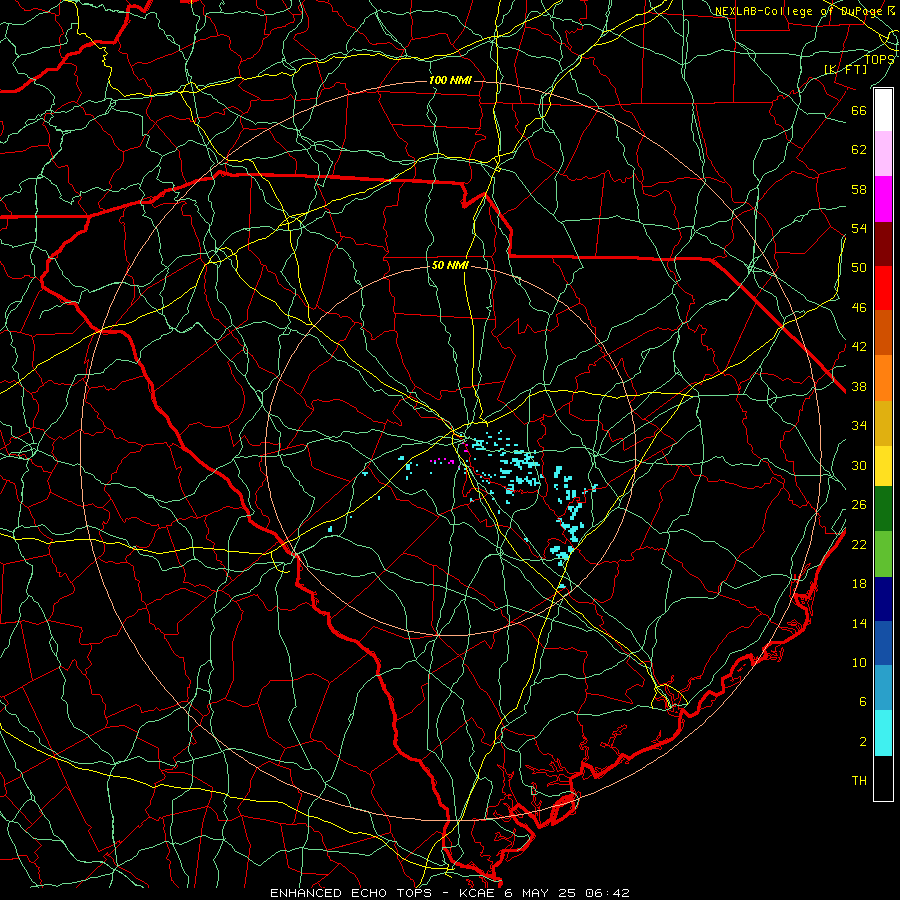Click the 'TOPS' legend title
900x900 pixels.
click(x=879, y=59)
